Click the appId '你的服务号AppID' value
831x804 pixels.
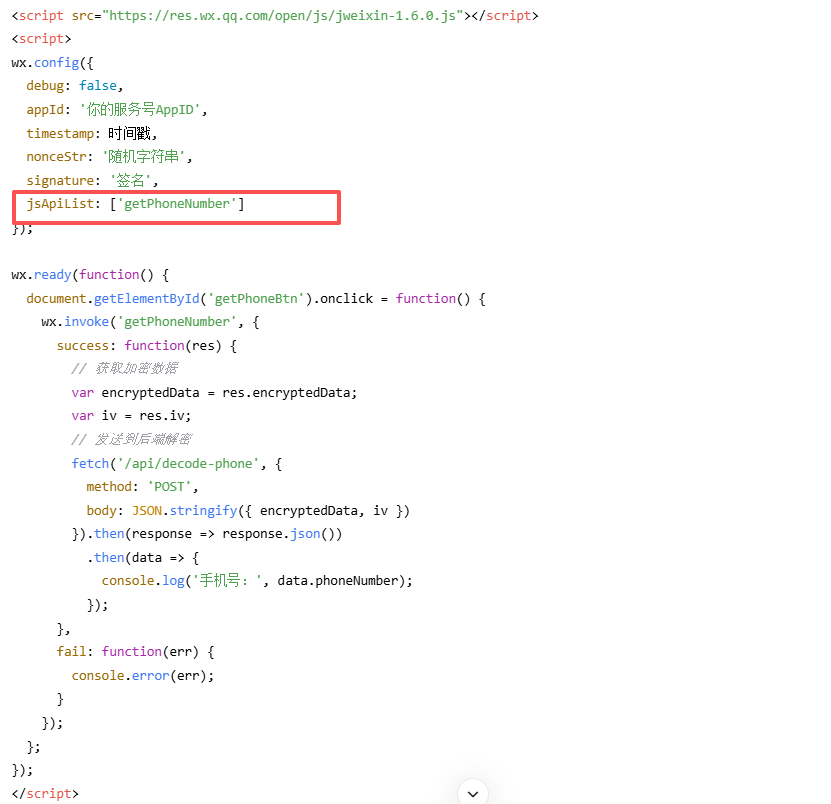(x=140, y=110)
